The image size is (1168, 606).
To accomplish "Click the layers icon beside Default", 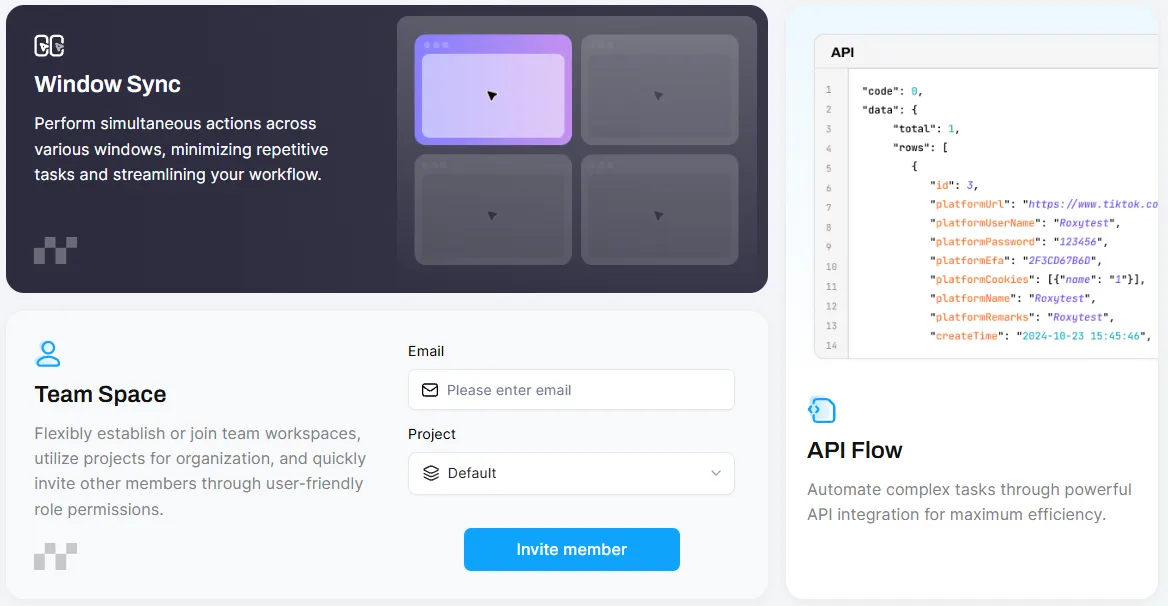I will (431, 473).
